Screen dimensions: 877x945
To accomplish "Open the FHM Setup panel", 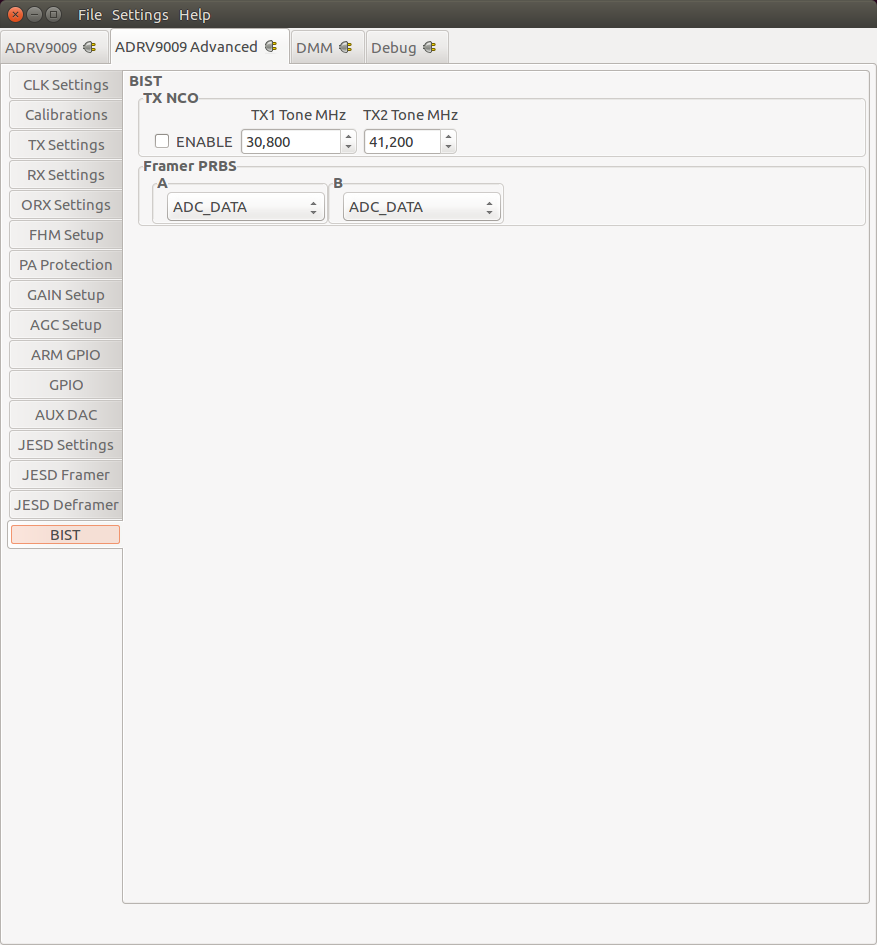I will coord(65,235).
